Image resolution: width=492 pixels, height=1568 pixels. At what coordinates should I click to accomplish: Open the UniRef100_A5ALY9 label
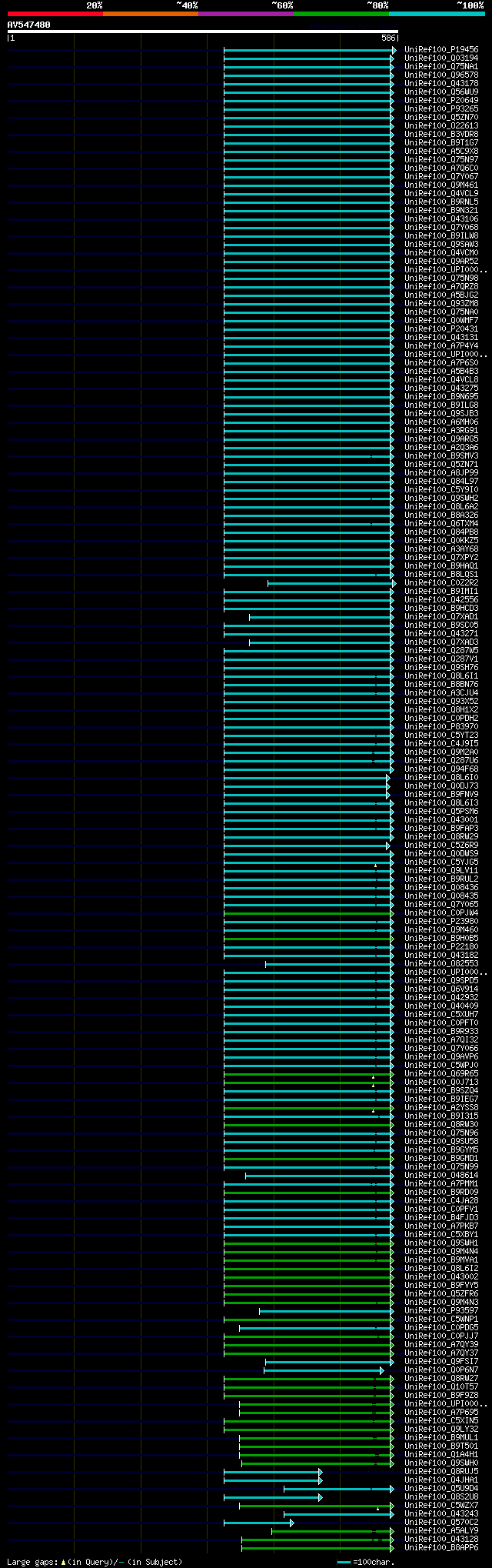(x=441, y=1531)
